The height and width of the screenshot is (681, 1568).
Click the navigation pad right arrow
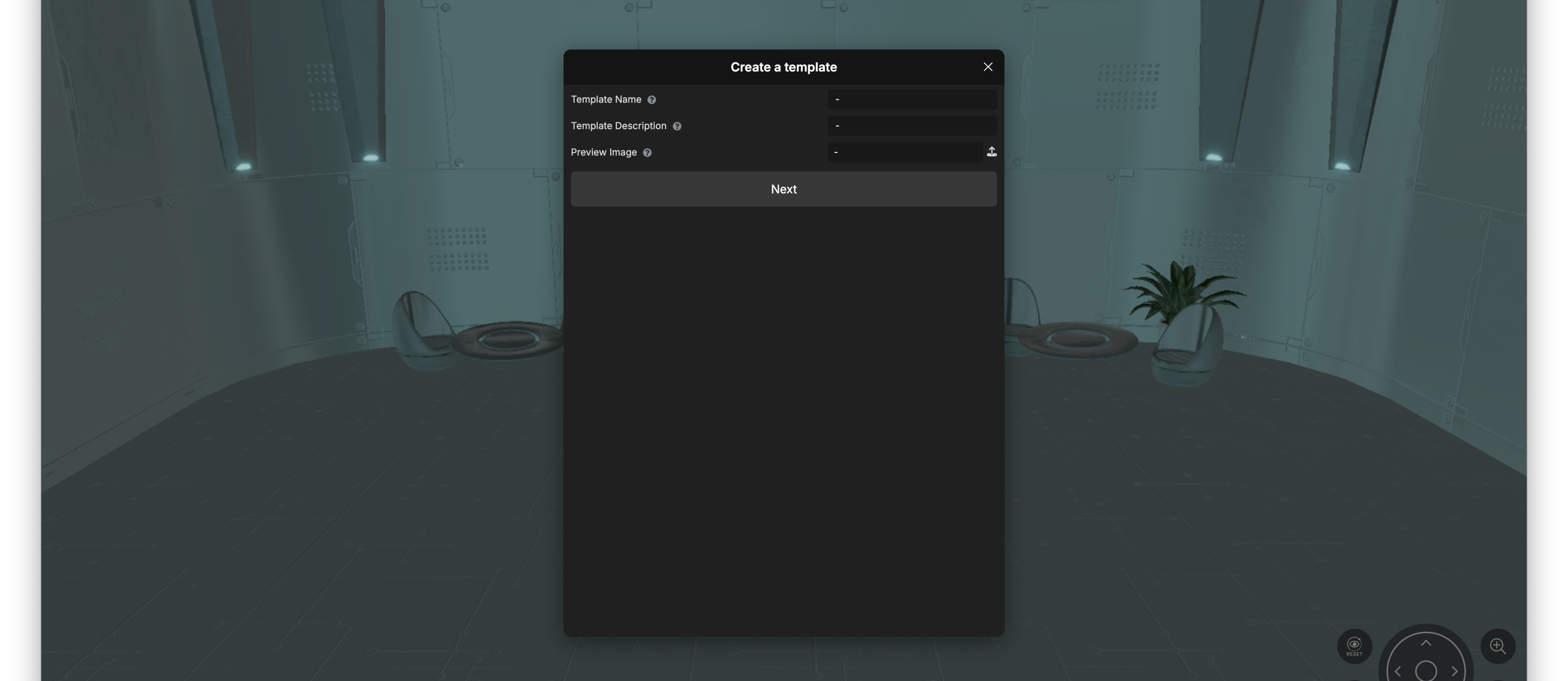pos(1454,671)
